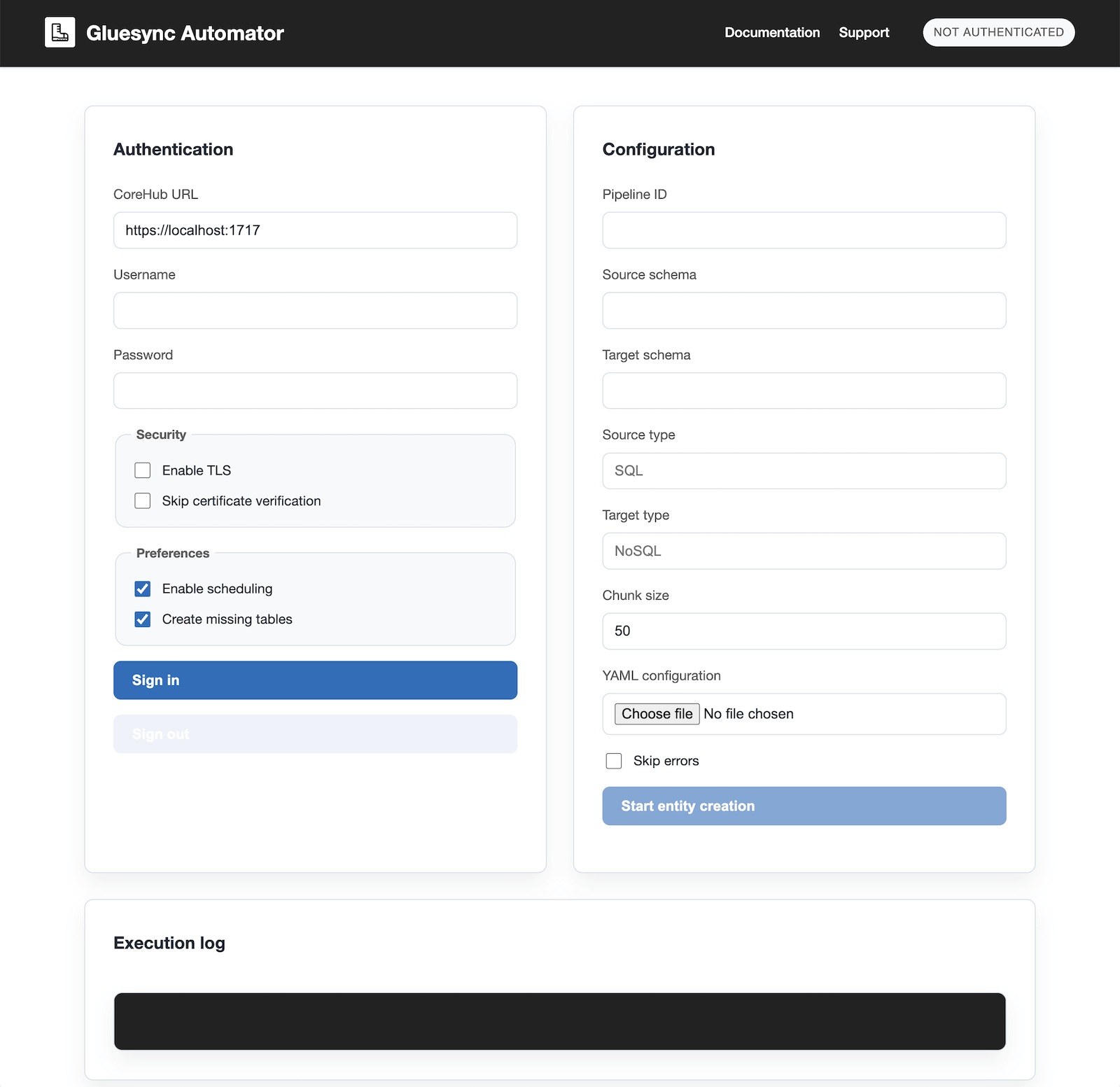Open the Documentation page
1120x1087 pixels.
pyautogui.click(x=772, y=32)
